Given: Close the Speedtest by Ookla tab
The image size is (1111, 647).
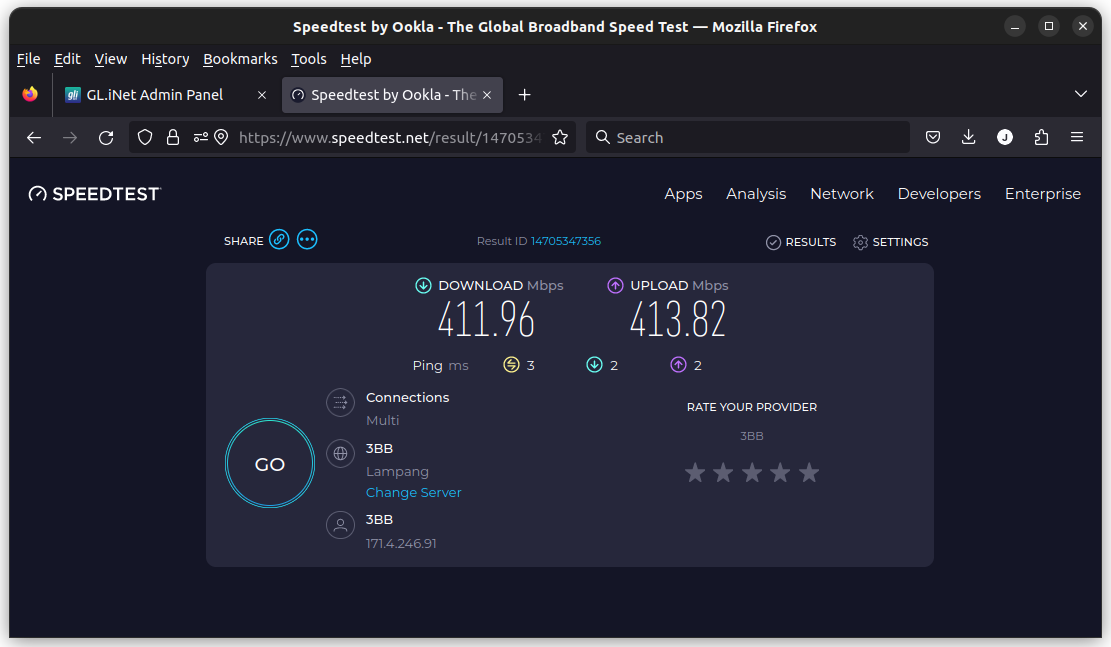Looking at the screenshot, I should 487,95.
